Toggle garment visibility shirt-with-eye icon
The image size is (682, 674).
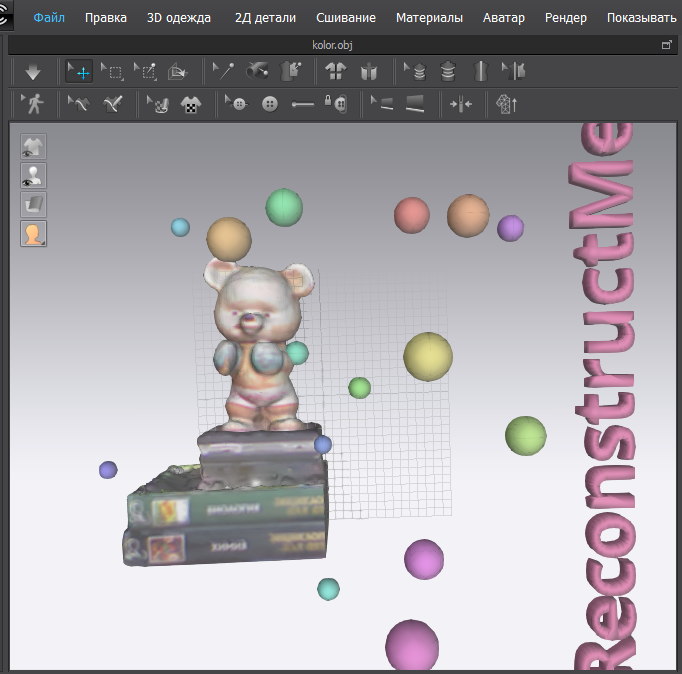34,148
